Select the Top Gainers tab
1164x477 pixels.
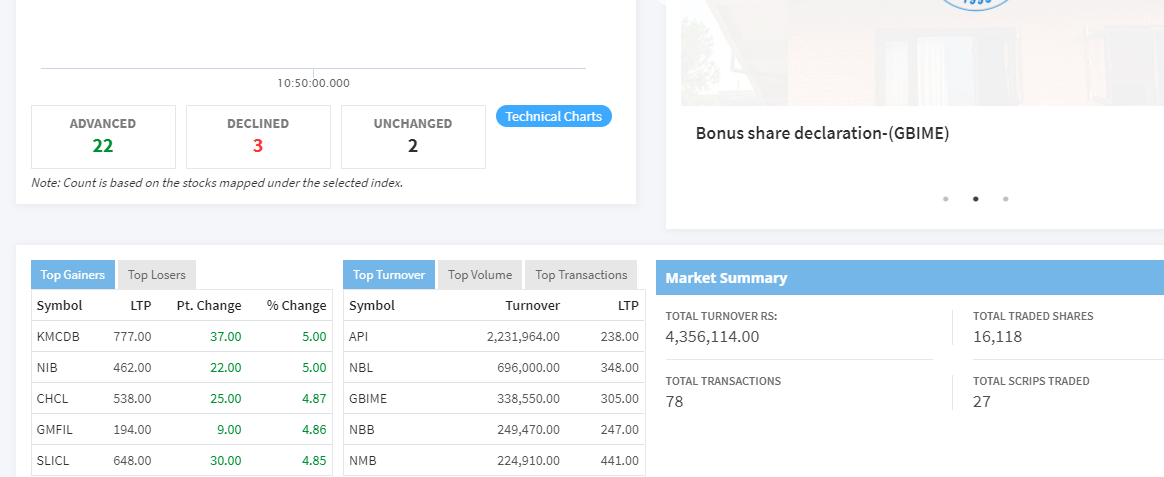click(x=73, y=274)
